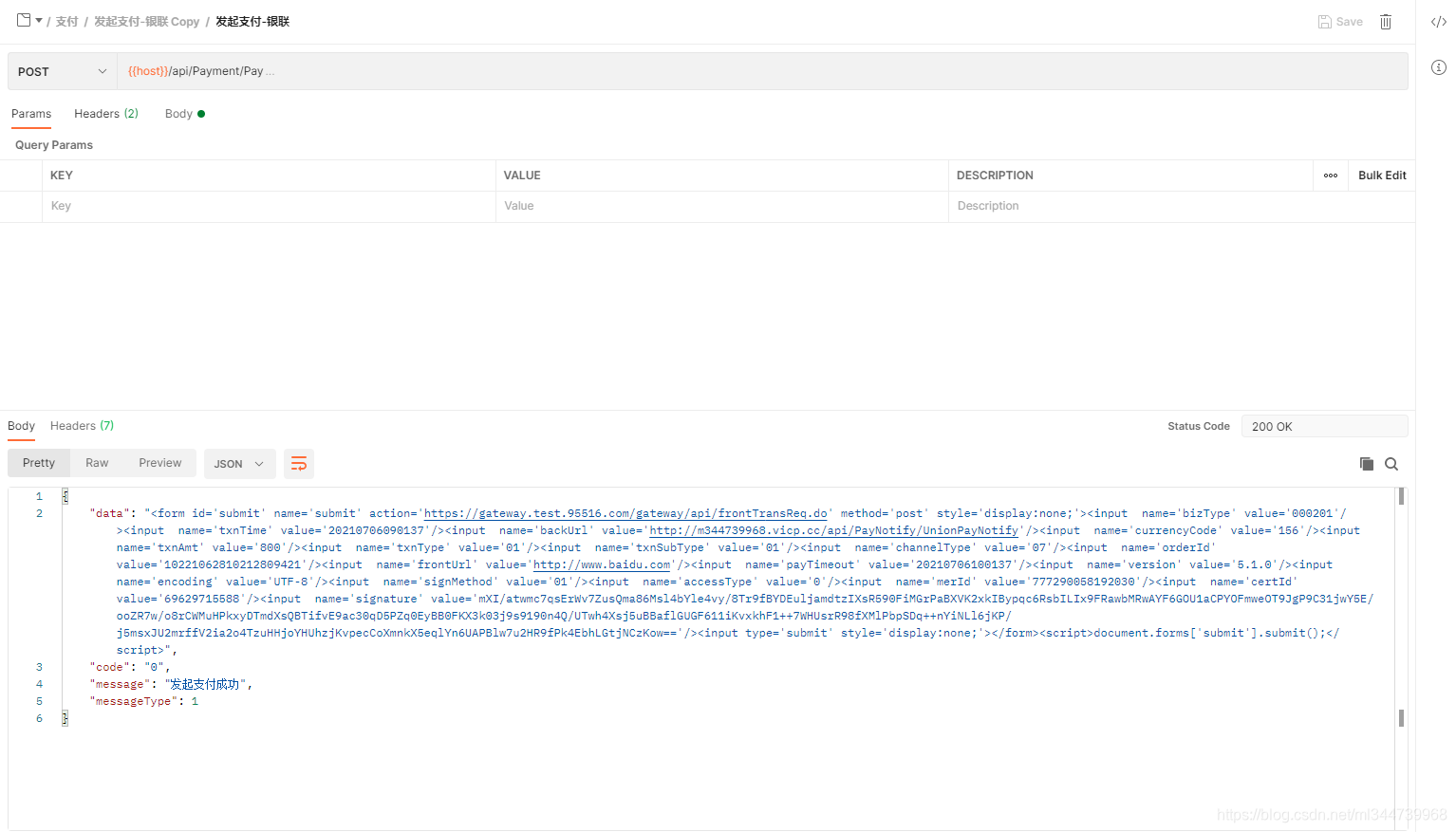
Task: Navigate to 支付 folder in breadcrumb
Action: pyautogui.click(x=66, y=21)
